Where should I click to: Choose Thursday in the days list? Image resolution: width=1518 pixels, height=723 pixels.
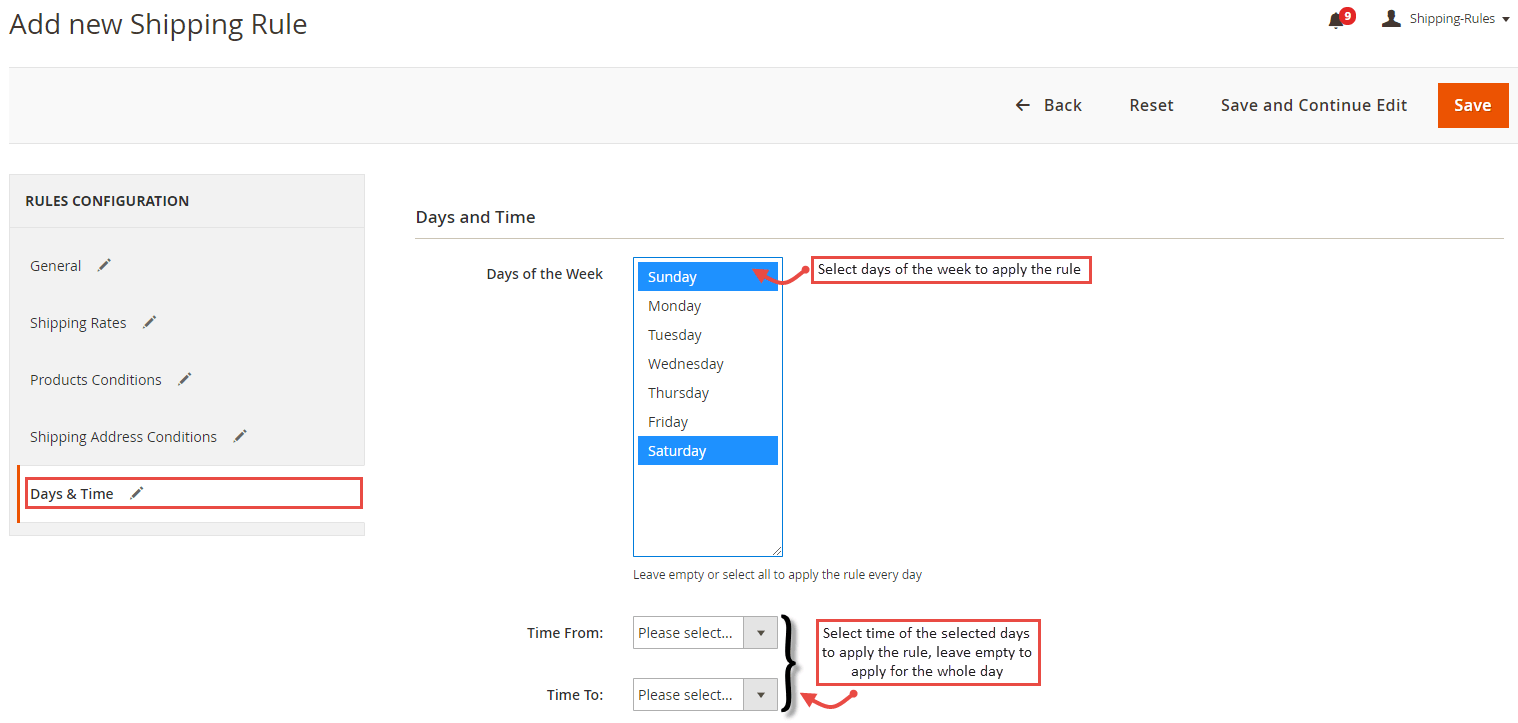click(x=707, y=393)
